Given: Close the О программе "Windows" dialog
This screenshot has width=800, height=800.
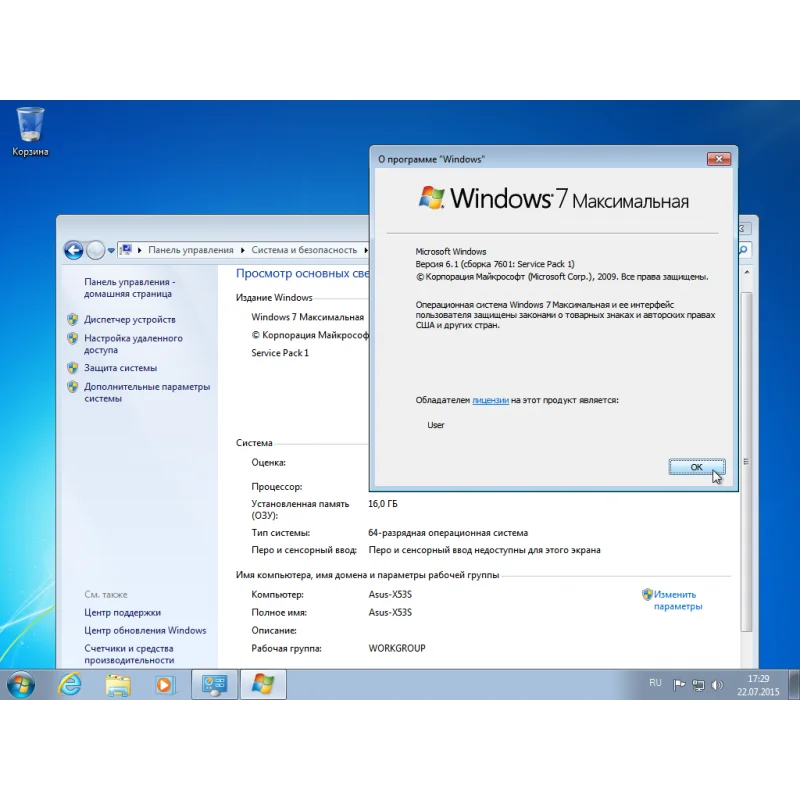Looking at the screenshot, I should pyautogui.click(x=719, y=159).
